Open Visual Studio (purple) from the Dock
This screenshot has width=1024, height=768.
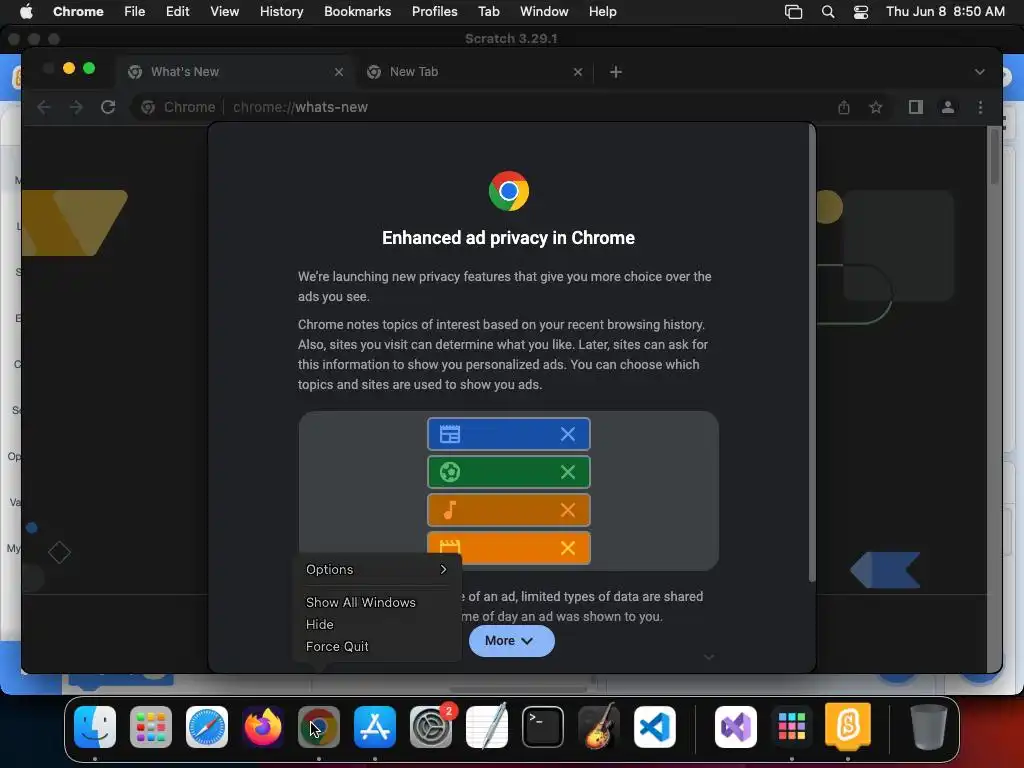click(736, 726)
